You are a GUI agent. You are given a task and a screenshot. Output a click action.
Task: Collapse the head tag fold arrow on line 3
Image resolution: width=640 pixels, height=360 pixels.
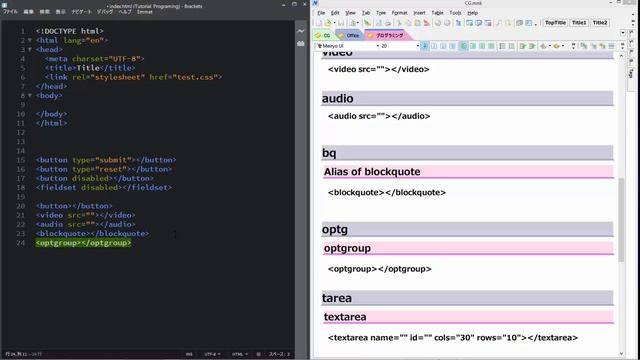coord(29,49)
